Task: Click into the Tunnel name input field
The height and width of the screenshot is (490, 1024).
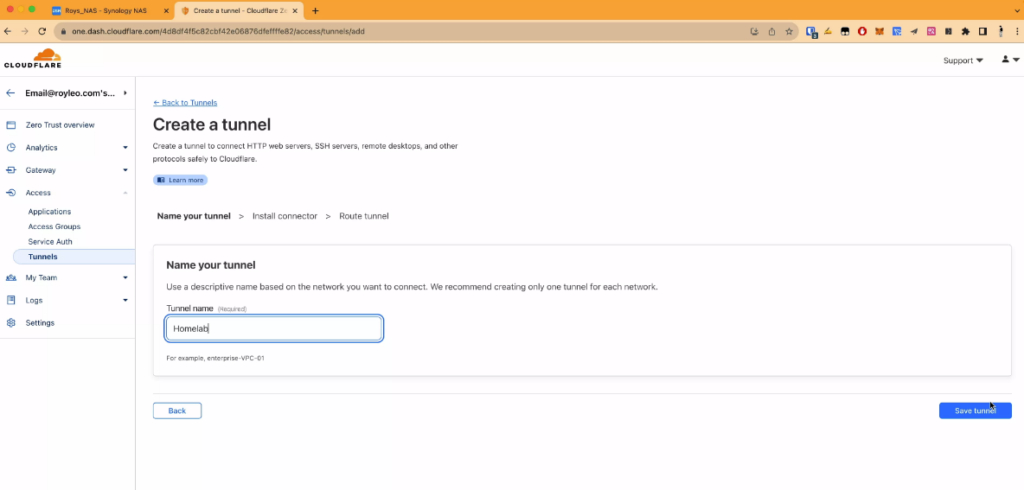Action: (274, 329)
